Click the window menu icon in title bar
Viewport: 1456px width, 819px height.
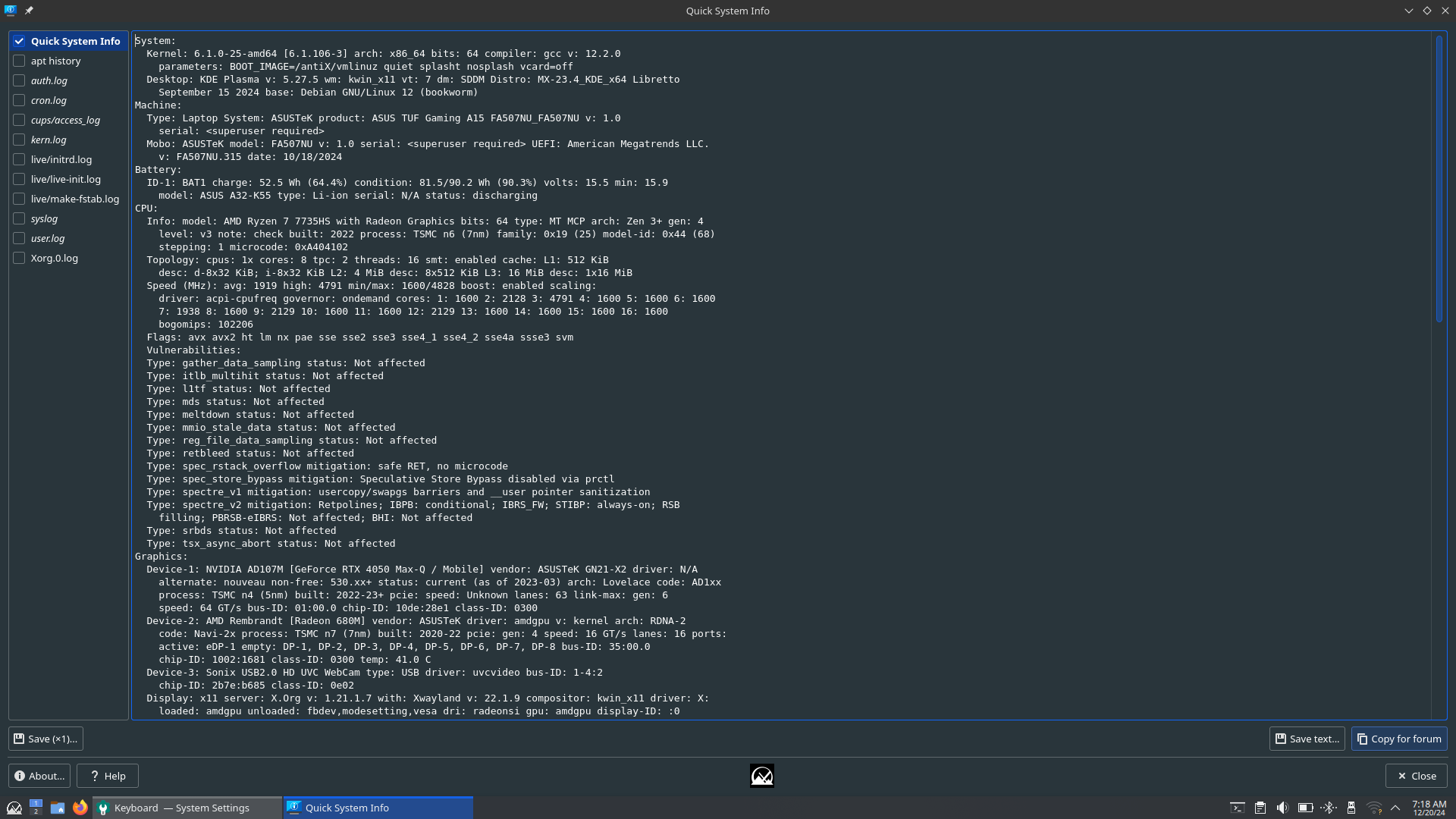click(x=11, y=11)
